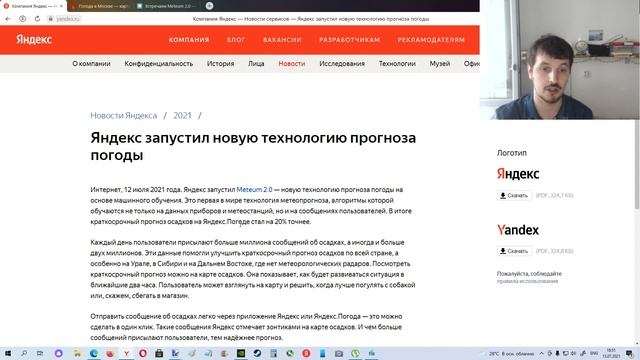Download the English Yandex logo PDF

pyautogui.click(x=514, y=251)
